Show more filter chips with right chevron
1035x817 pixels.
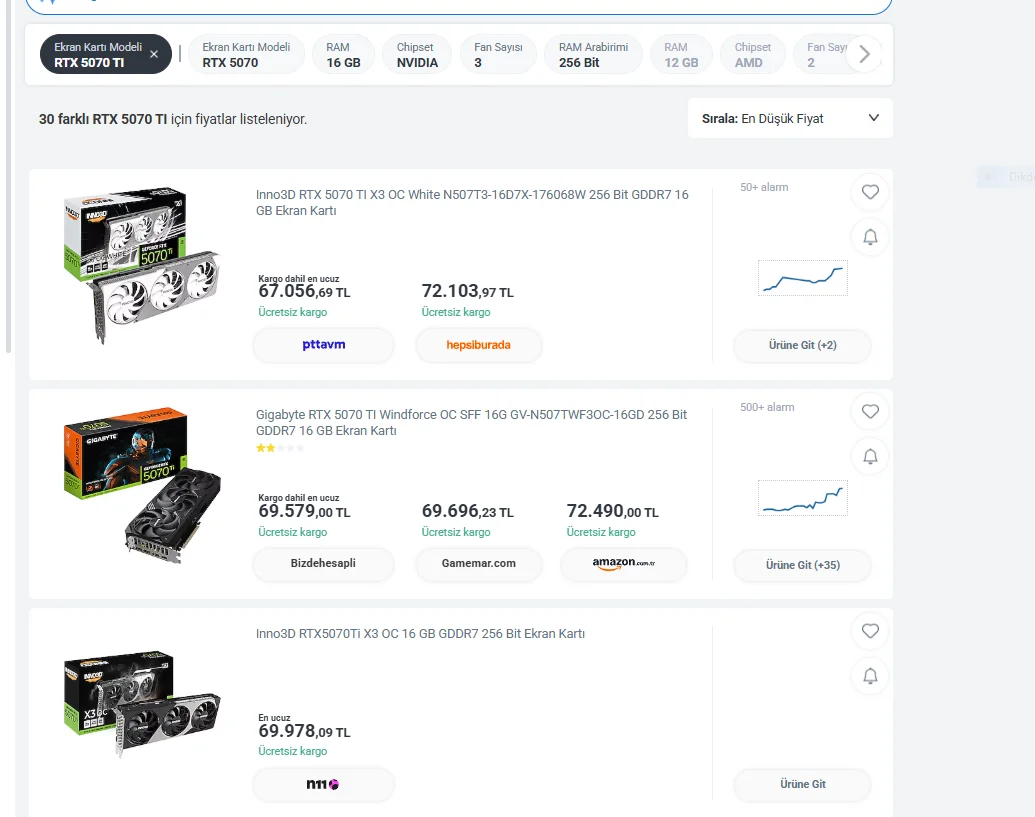click(864, 54)
